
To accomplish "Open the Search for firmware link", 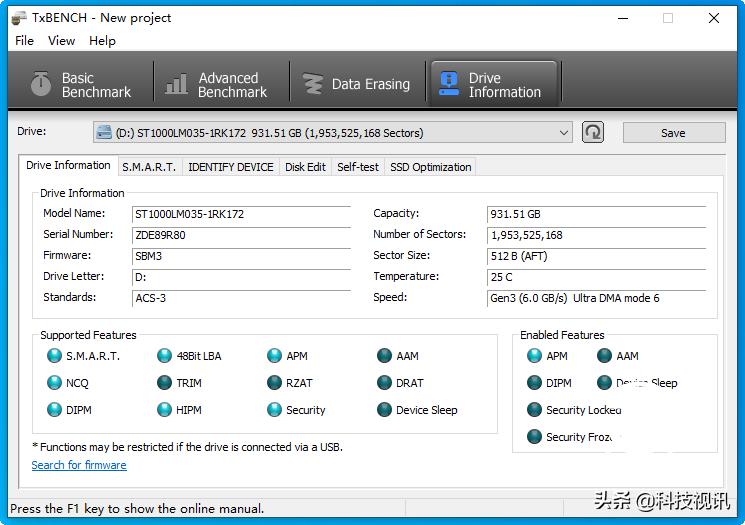I will tap(79, 465).
